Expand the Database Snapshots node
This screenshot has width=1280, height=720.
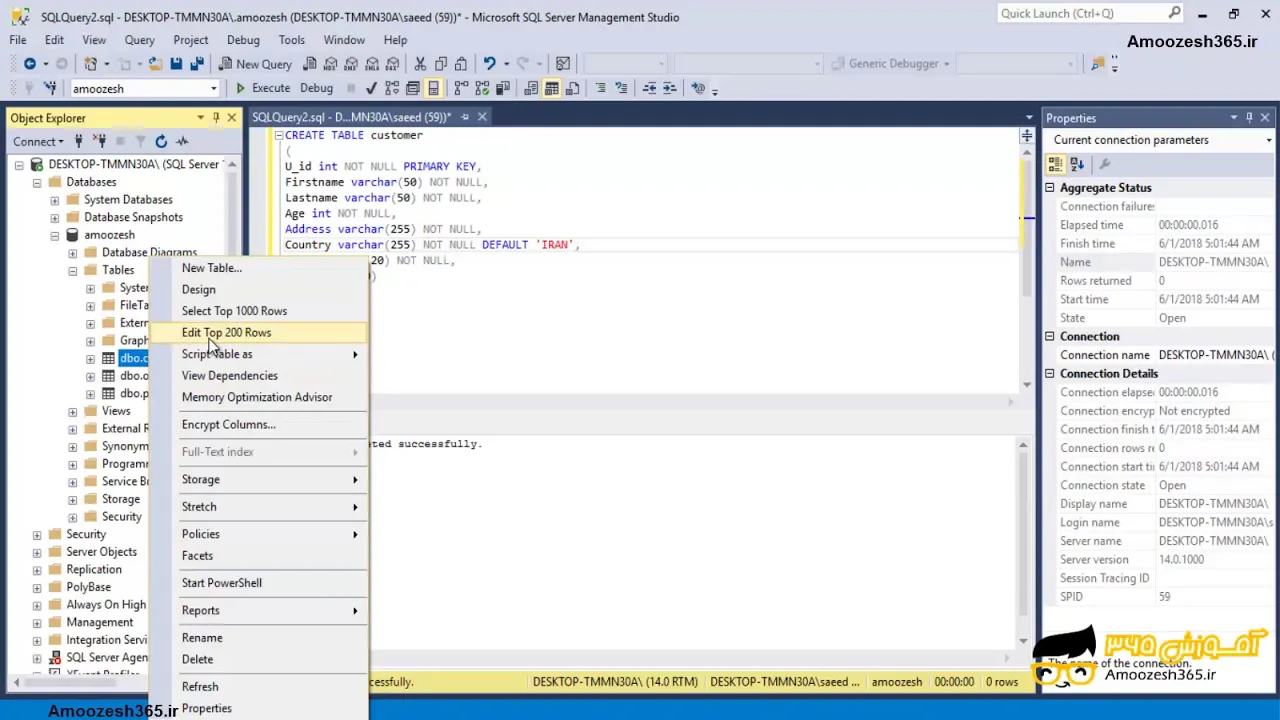point(55,217)
